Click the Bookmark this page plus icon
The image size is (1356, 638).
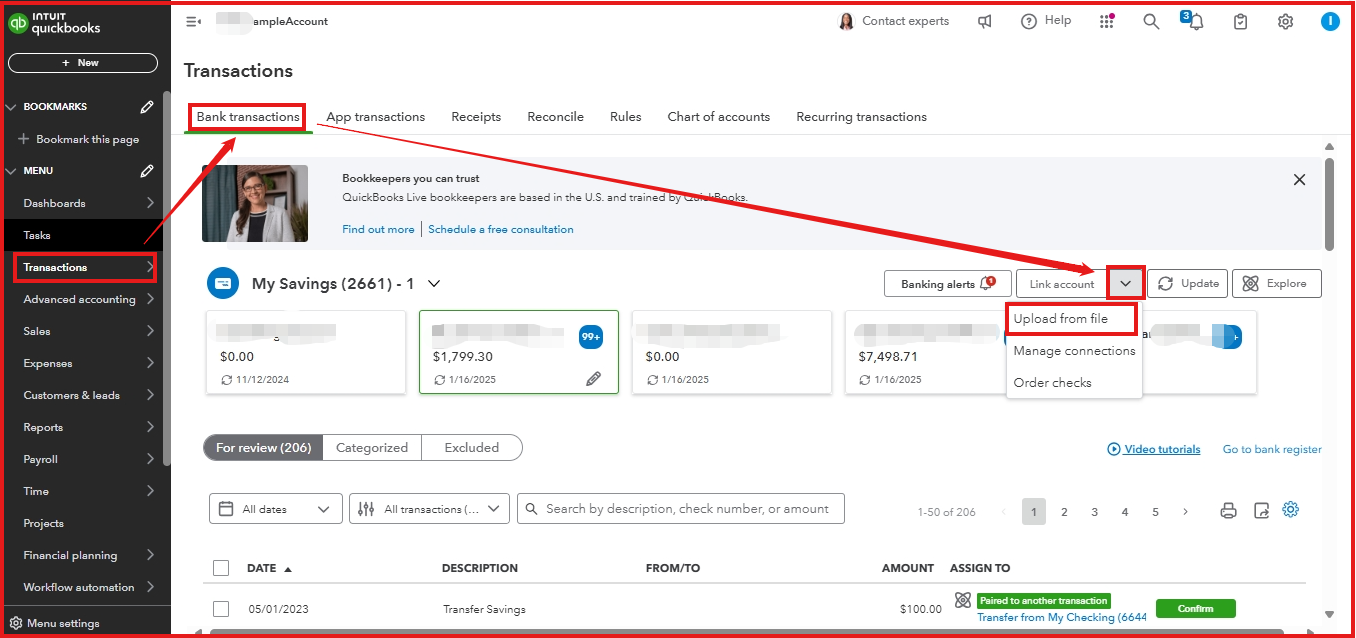[24, 139]
